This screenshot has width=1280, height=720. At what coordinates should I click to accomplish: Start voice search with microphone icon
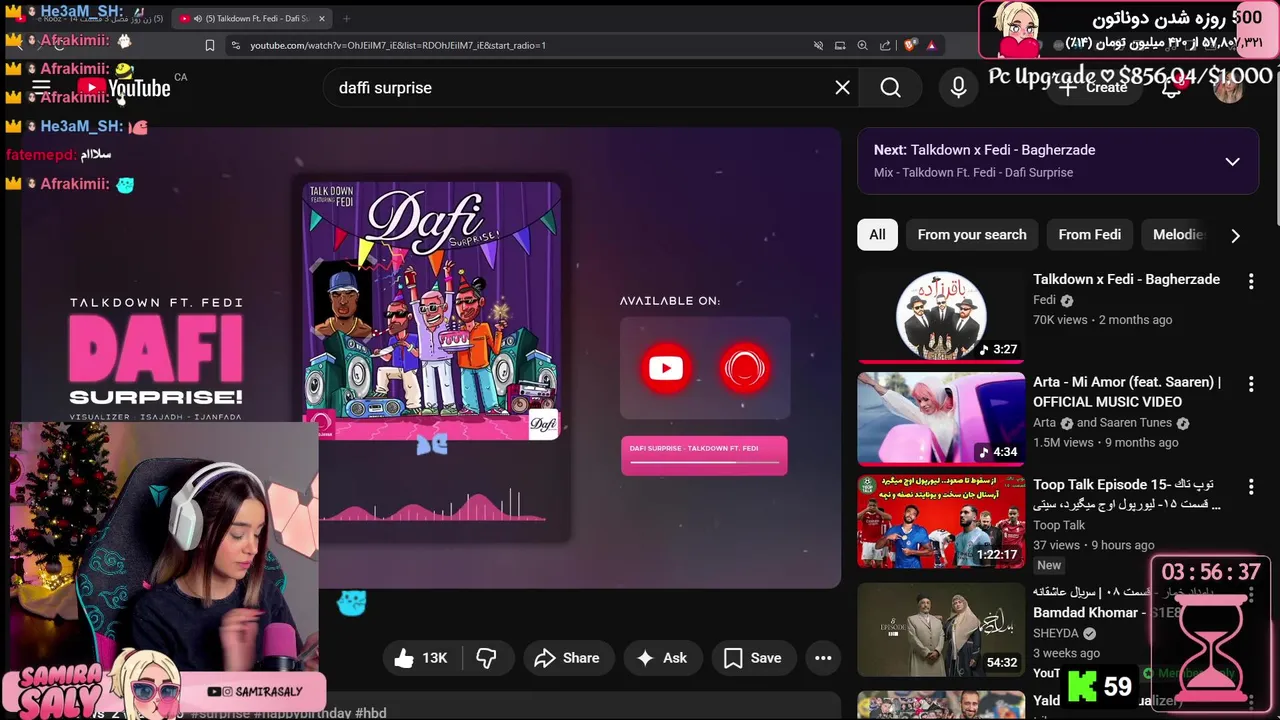(x=958, y=88)
